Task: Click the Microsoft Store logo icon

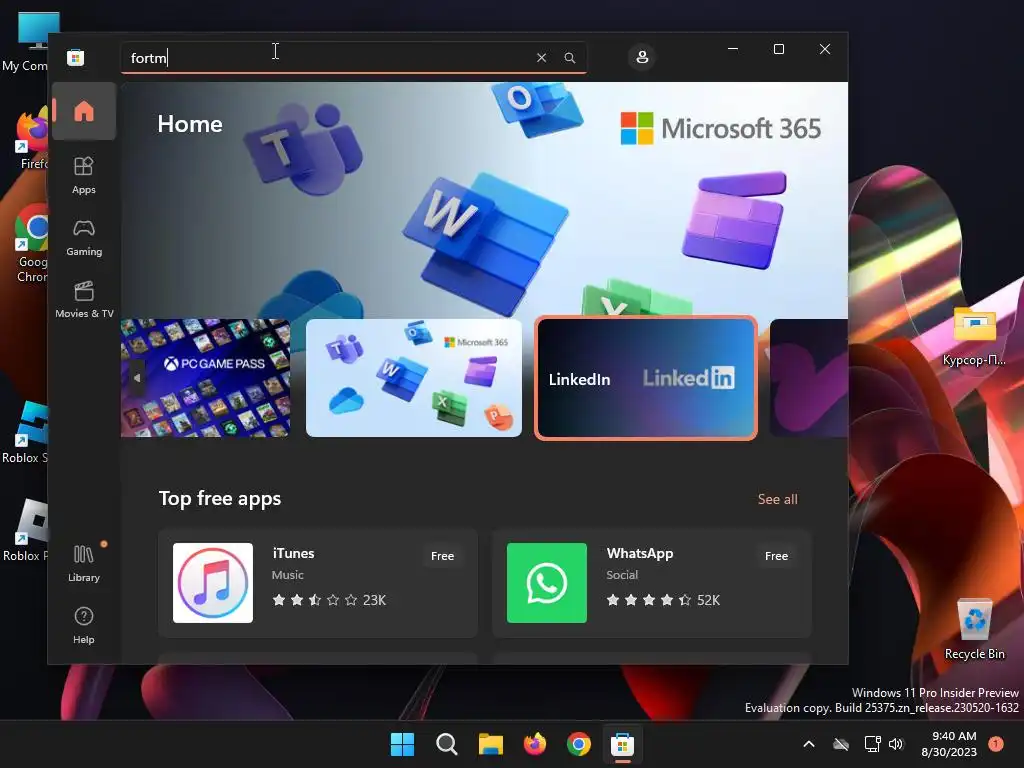Action: (x=75, y=57)
